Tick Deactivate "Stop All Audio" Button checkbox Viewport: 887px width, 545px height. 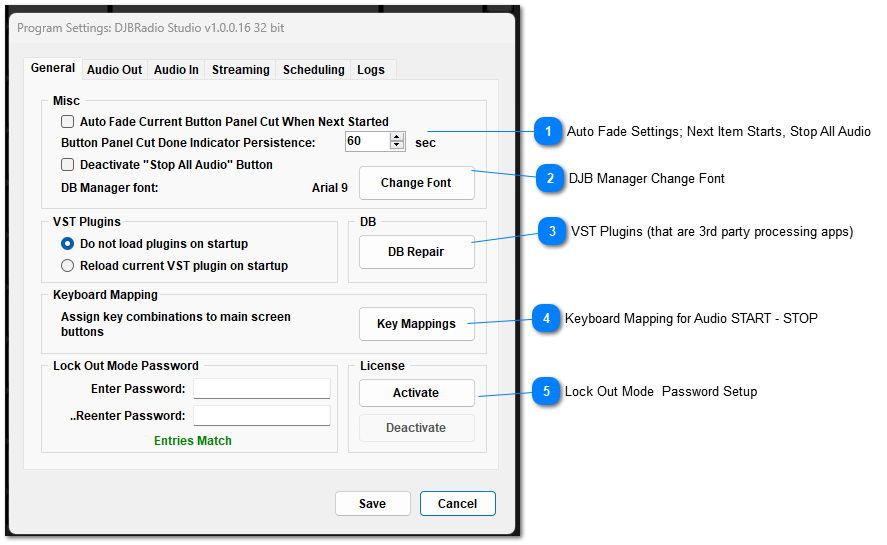click(67, 165)
